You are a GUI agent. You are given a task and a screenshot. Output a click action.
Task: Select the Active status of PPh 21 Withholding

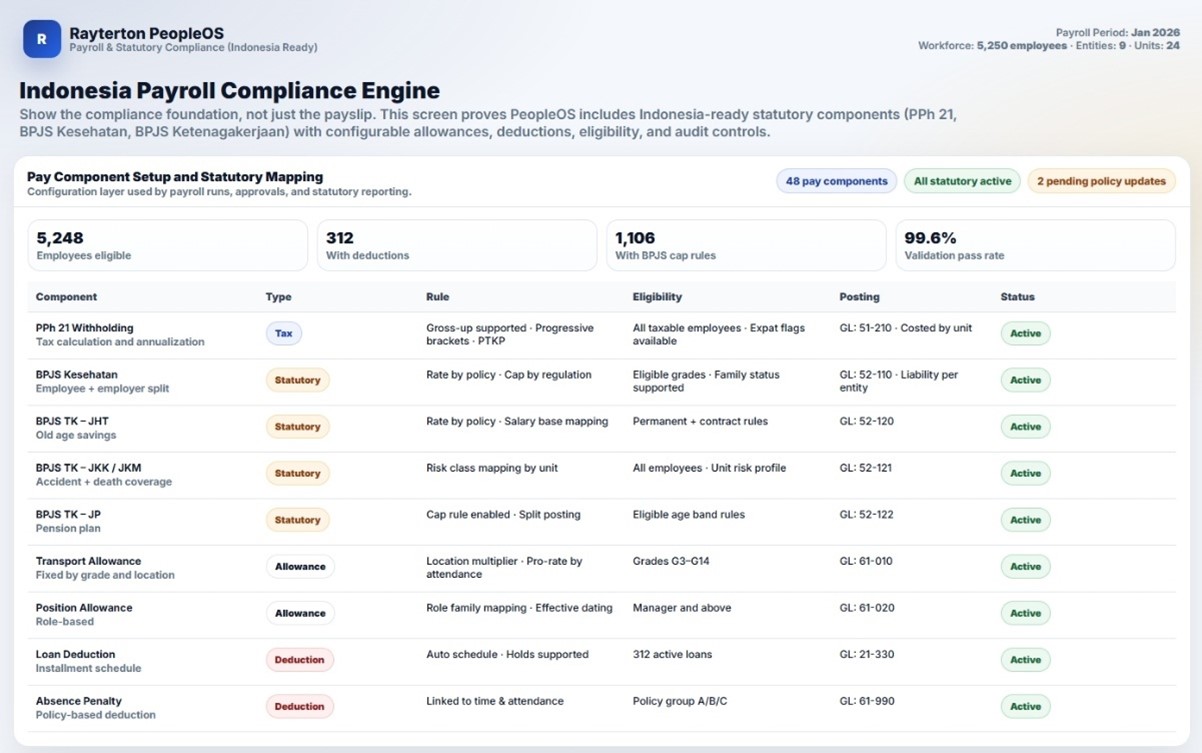tap(1025, 334)
